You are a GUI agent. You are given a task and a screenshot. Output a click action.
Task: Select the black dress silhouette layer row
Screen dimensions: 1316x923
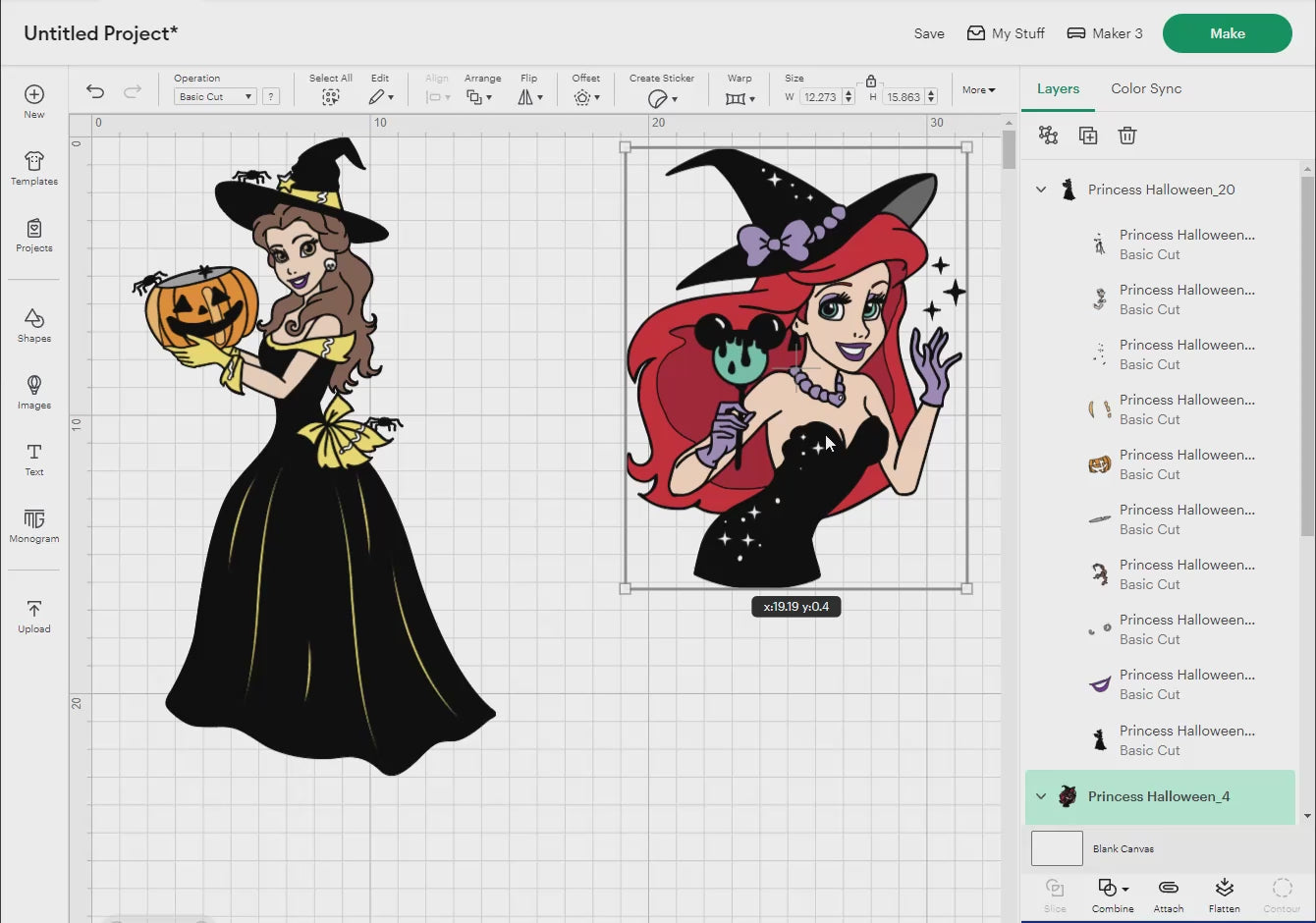tap(1161, 740)
